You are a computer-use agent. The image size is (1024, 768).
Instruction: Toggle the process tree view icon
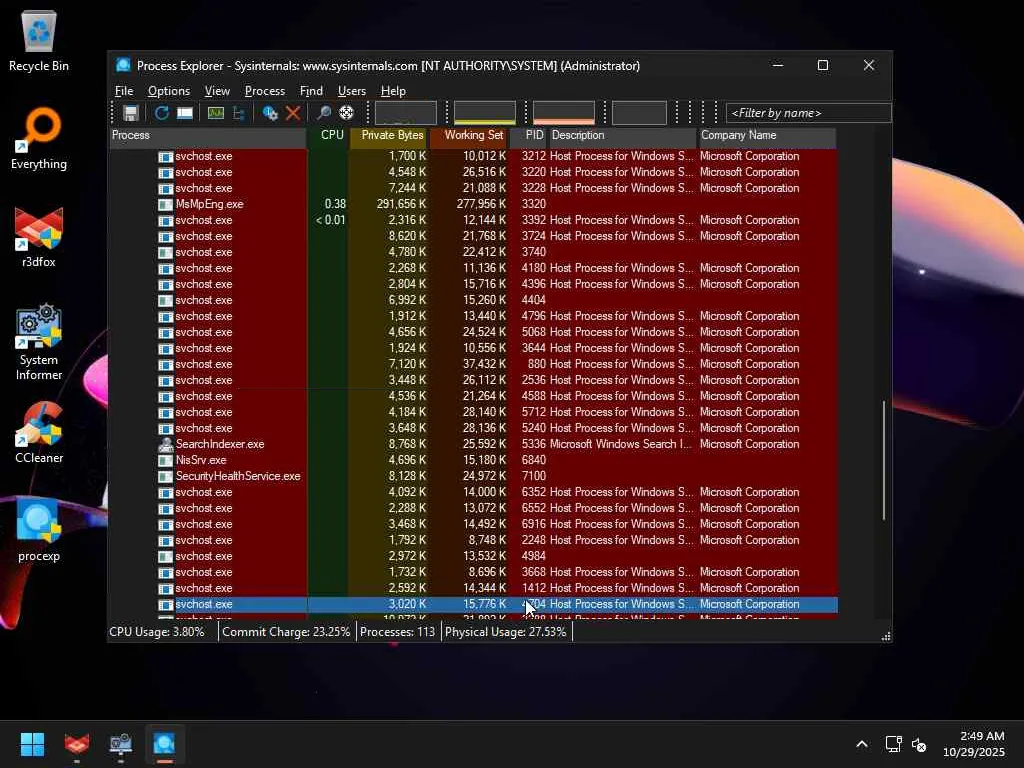(x=238, y=113)
